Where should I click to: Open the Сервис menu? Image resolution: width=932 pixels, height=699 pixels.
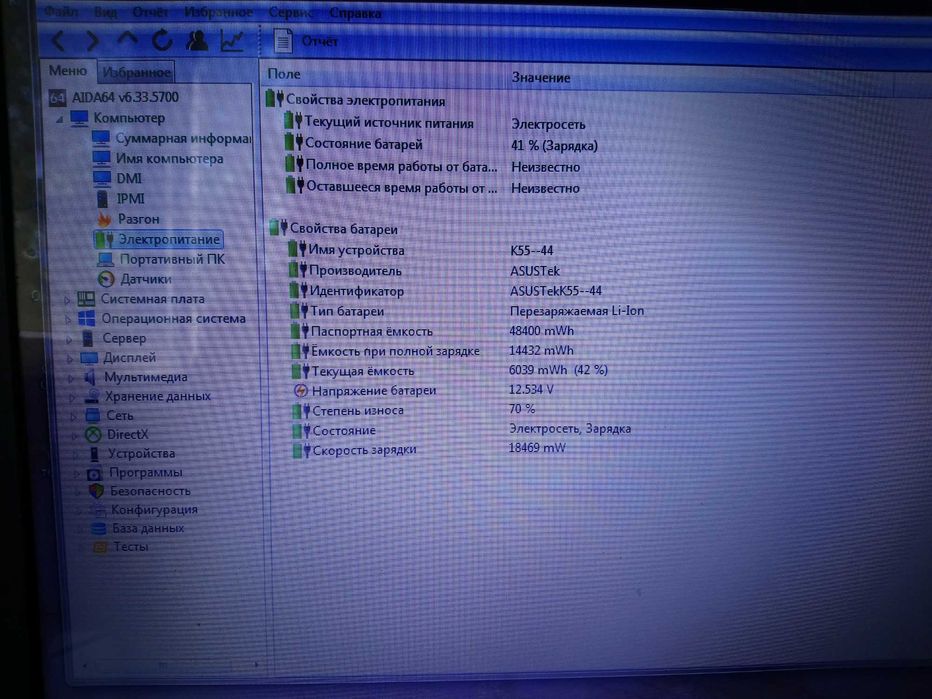point(291,12)
